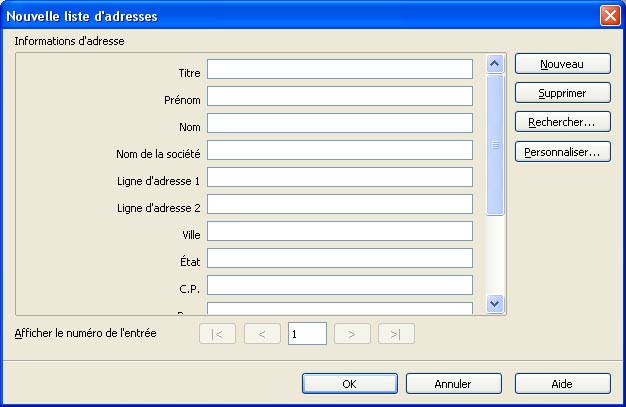
Task: Click the first entry navigation button
Action: click(218, 334)
